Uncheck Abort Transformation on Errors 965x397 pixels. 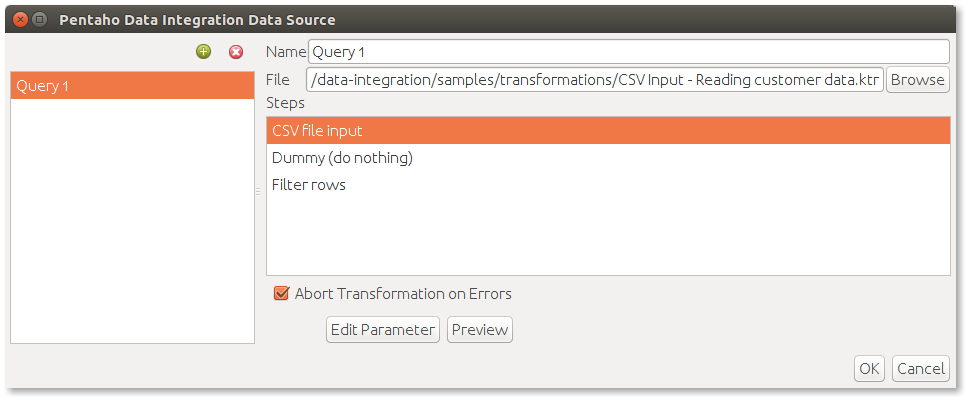281,294
